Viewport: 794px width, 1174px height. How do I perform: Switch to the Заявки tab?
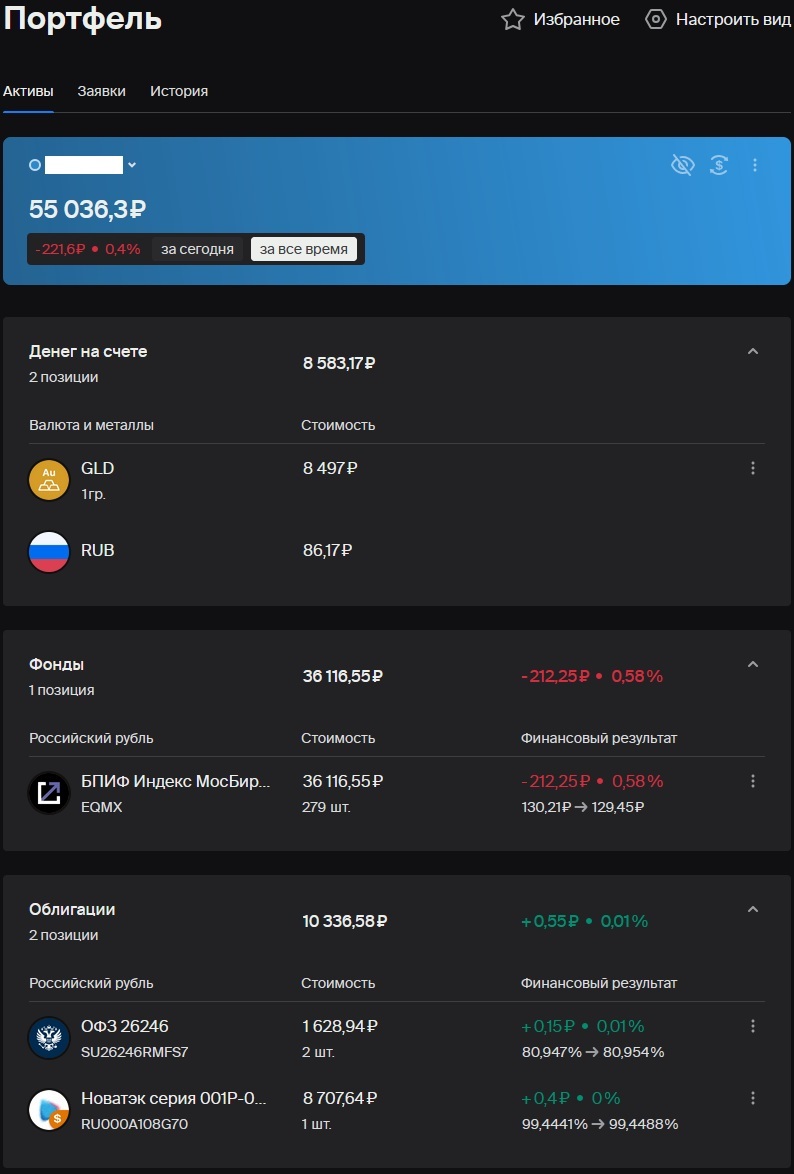[x=102, y=91]
